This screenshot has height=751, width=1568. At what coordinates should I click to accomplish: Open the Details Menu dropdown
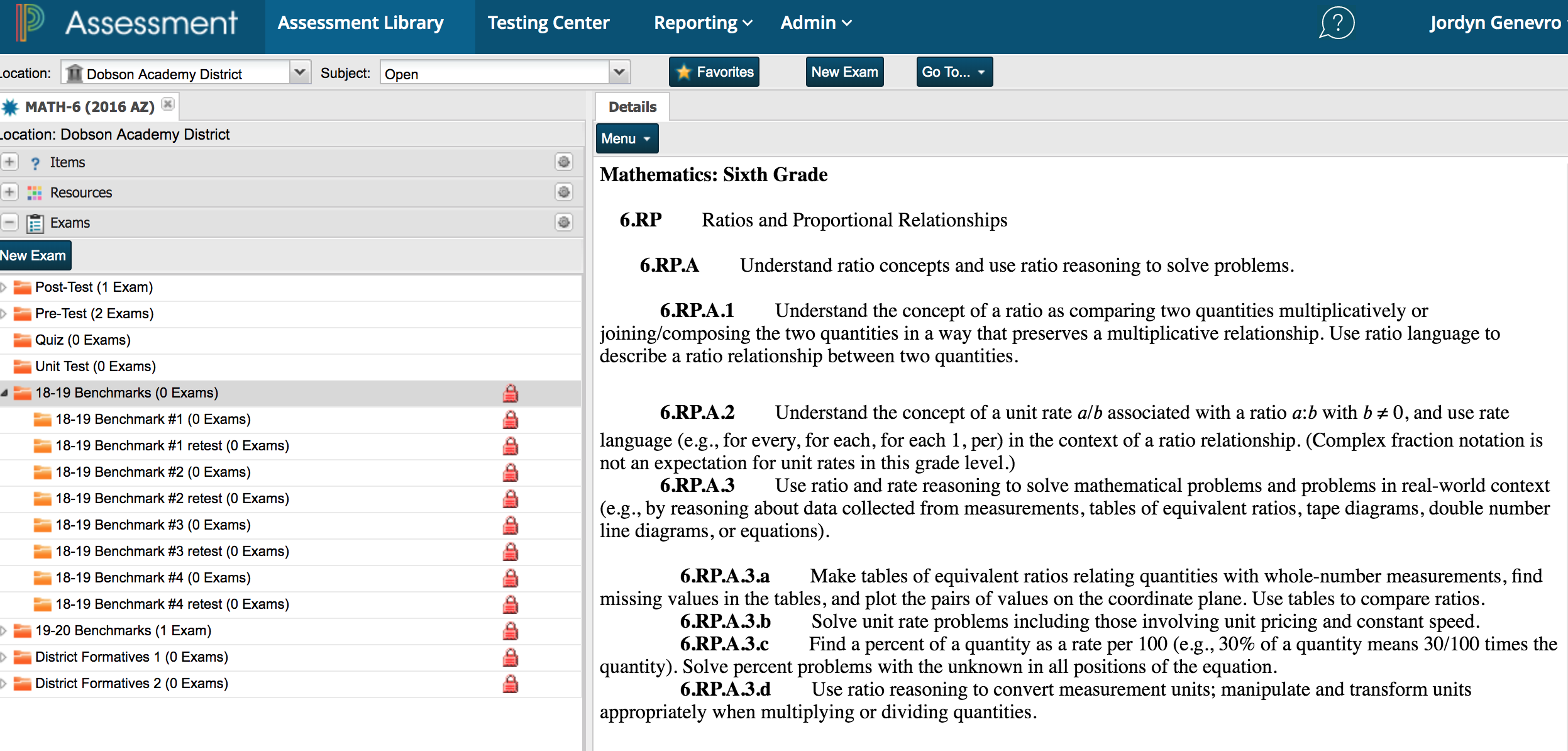tap(626, 138)
